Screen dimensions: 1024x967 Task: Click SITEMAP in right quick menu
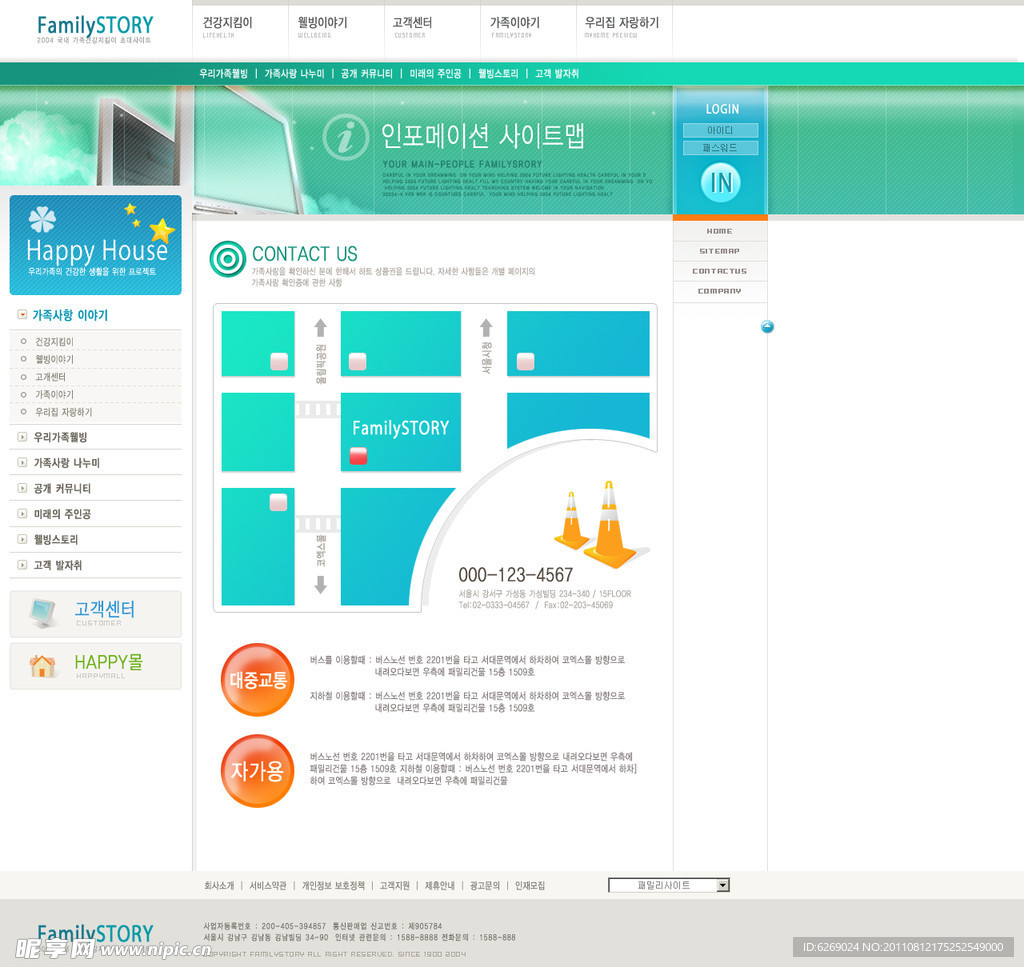tap(720, 251)
